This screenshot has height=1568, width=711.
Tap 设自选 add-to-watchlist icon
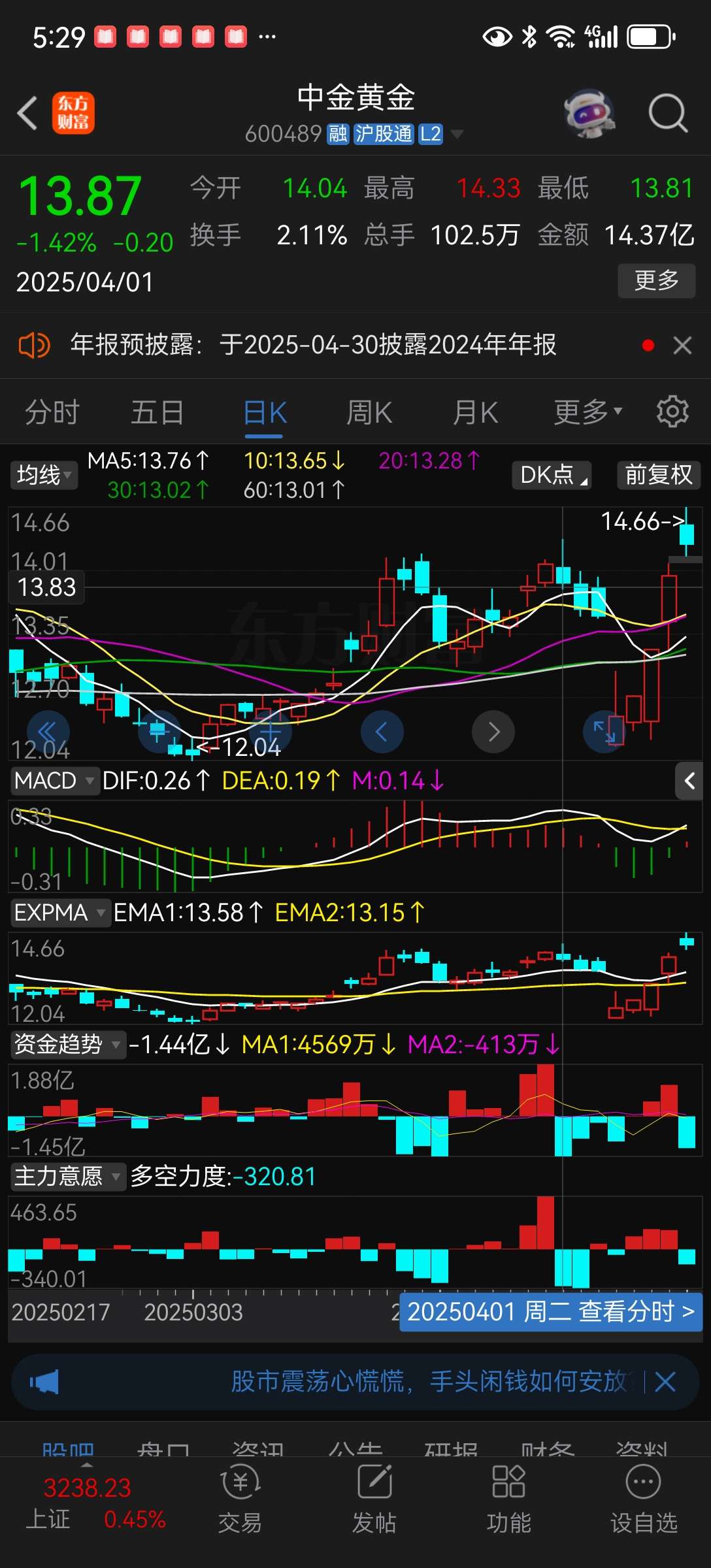[x=644, y=1500]
